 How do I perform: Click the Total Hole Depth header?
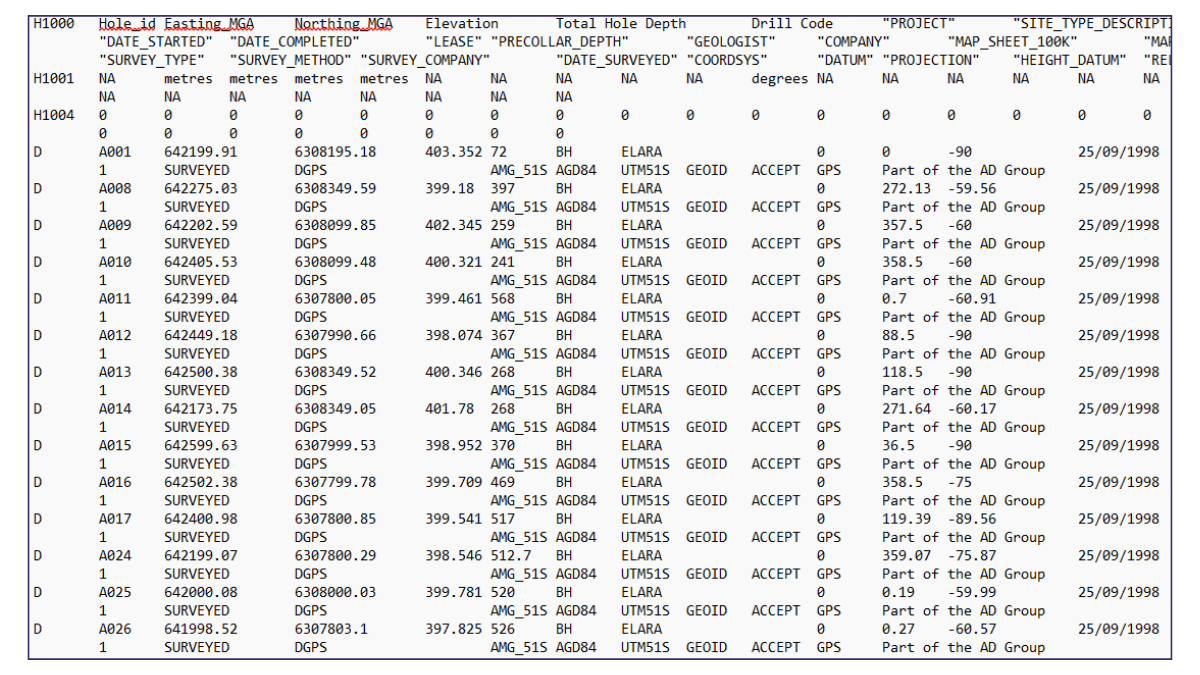tap(621, 24)
